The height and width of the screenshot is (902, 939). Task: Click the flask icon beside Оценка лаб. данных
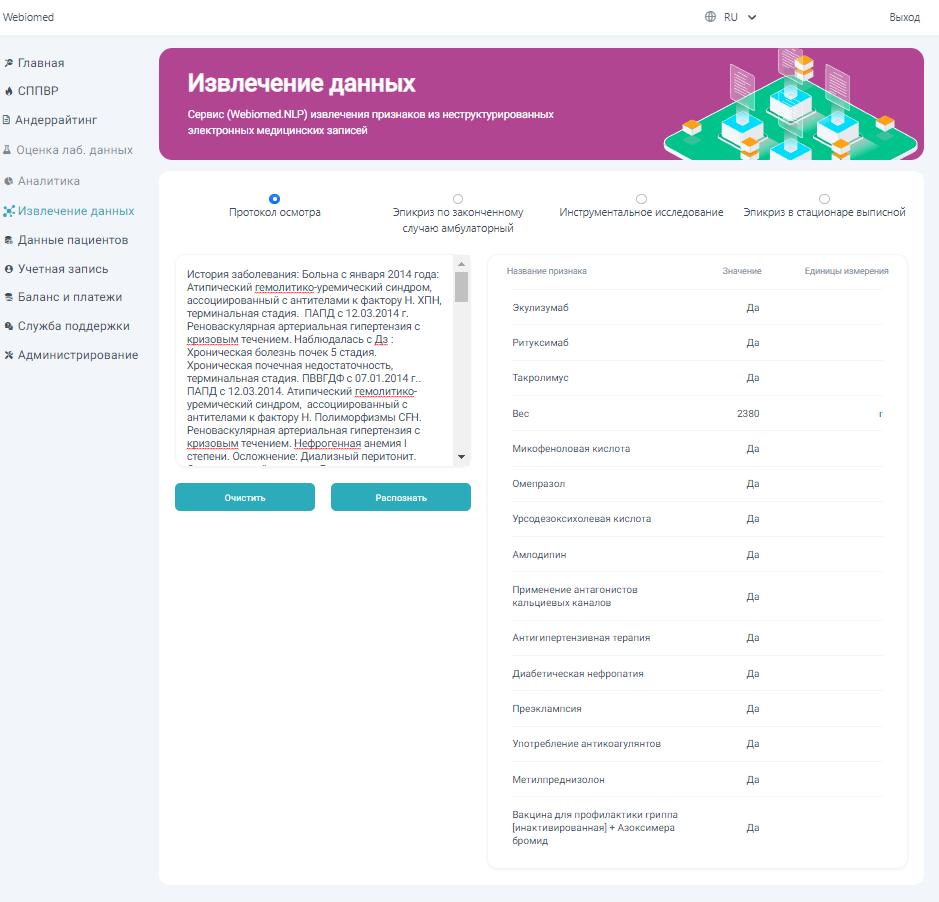tap(7, 150)
